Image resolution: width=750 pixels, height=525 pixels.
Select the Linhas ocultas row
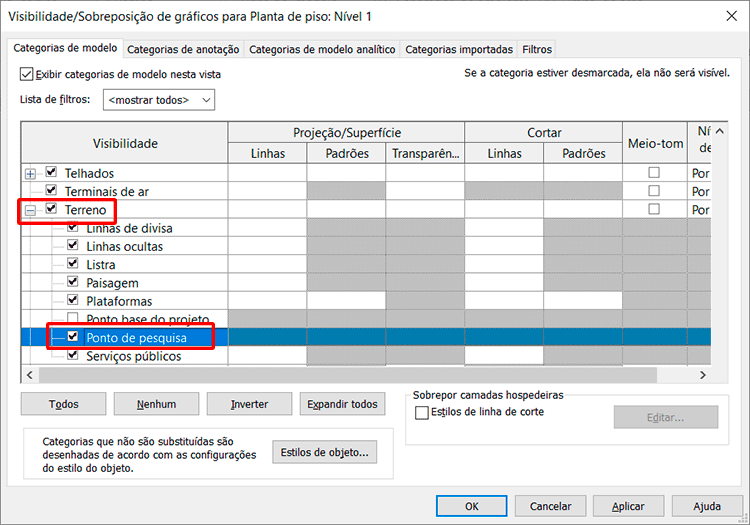pyautogui.click(x=125, y=246)
